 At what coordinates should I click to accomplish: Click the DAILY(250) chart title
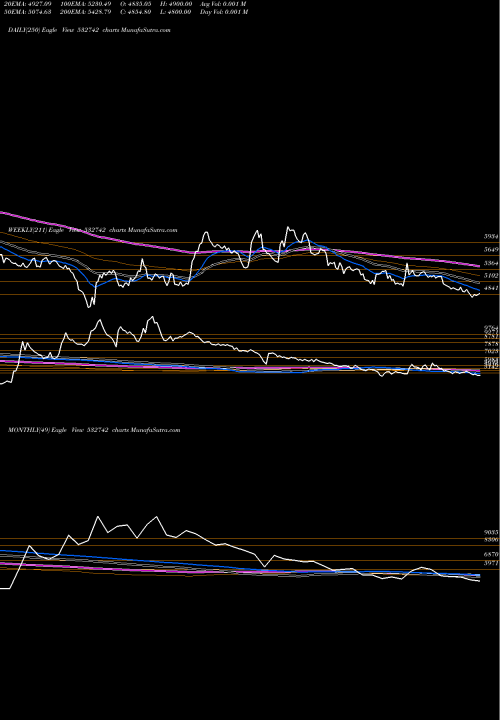(89, 30)
